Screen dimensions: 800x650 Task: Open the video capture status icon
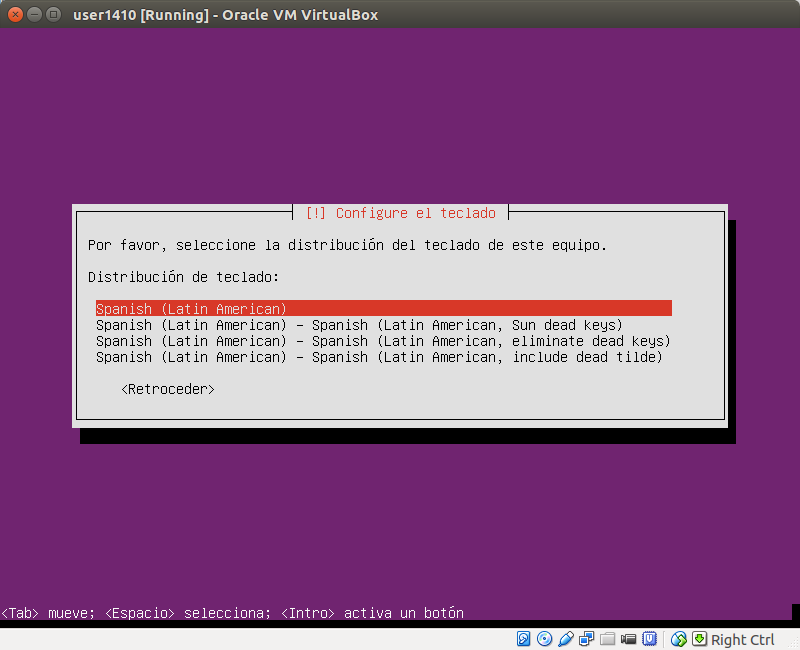pyautogui.click(x=629, y=639)
